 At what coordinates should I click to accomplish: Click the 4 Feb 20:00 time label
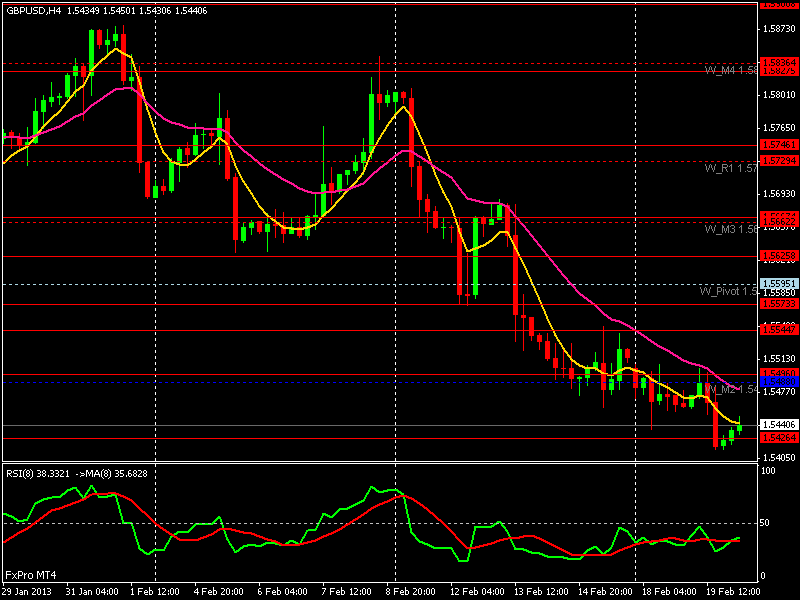click(x=219, y=592)
